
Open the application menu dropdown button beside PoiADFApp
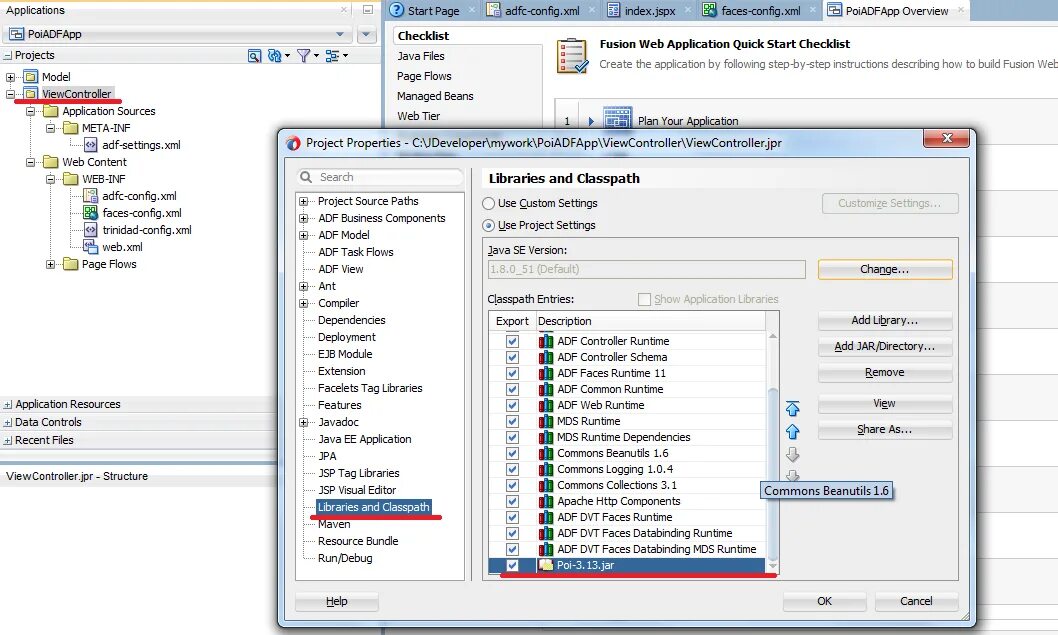point(366,34)
